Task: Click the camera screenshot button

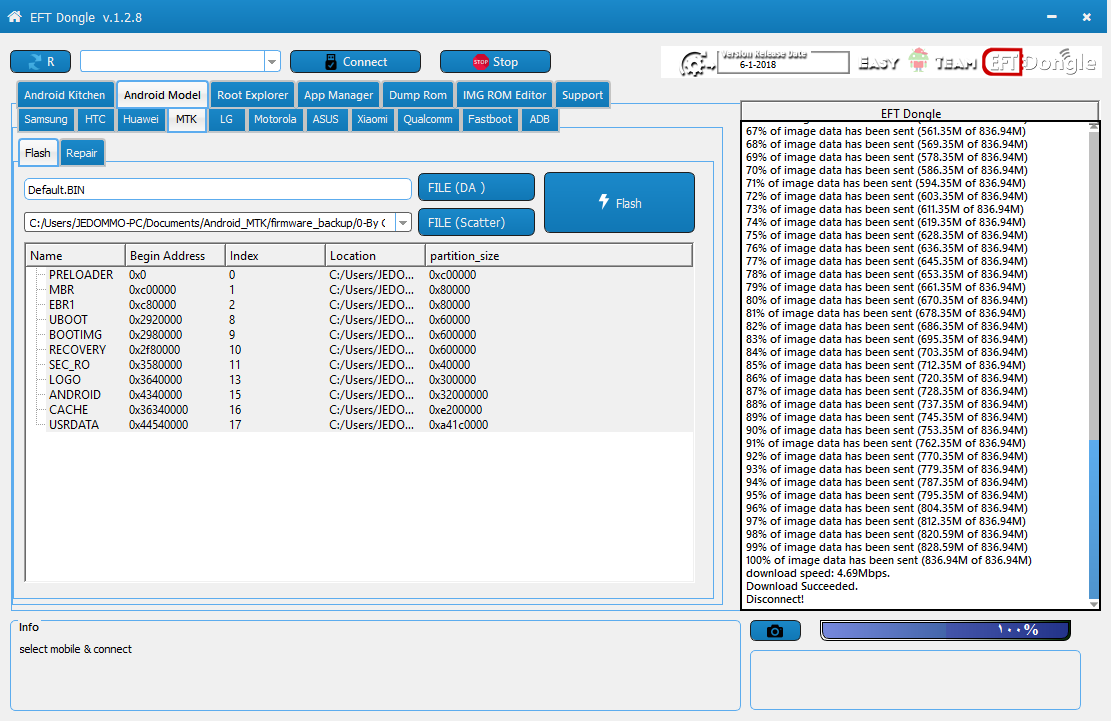Action: coord(775,630)
